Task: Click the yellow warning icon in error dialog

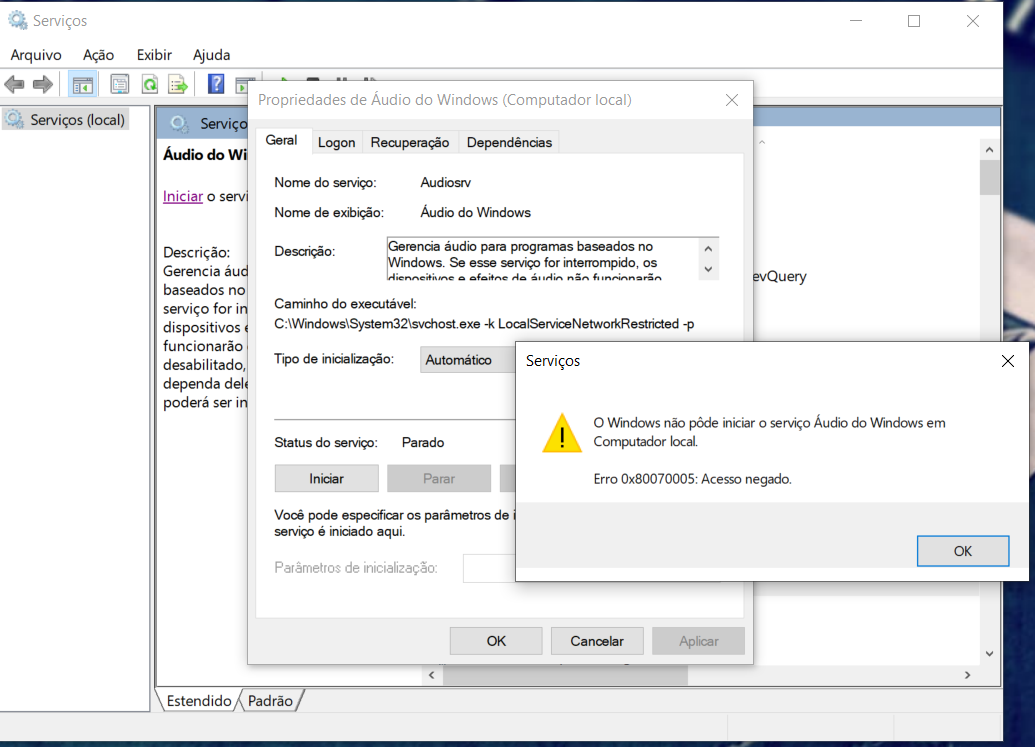Action: pos(562,434)
